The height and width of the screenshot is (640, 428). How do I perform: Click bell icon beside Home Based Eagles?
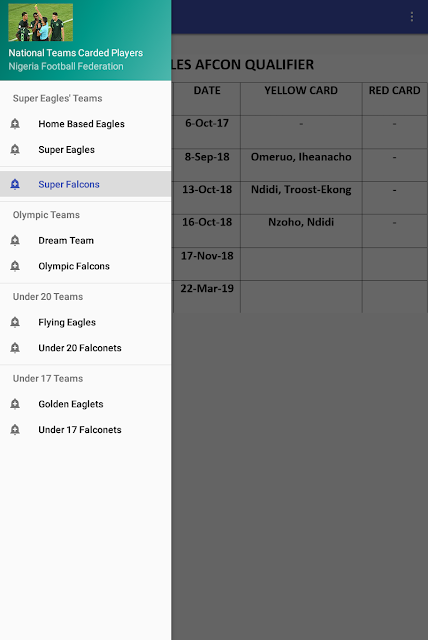[x=15, y=124]
